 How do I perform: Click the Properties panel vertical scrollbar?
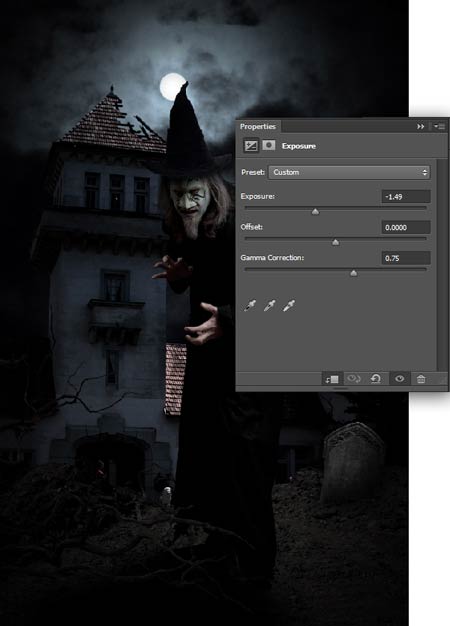tap(442, 265)
